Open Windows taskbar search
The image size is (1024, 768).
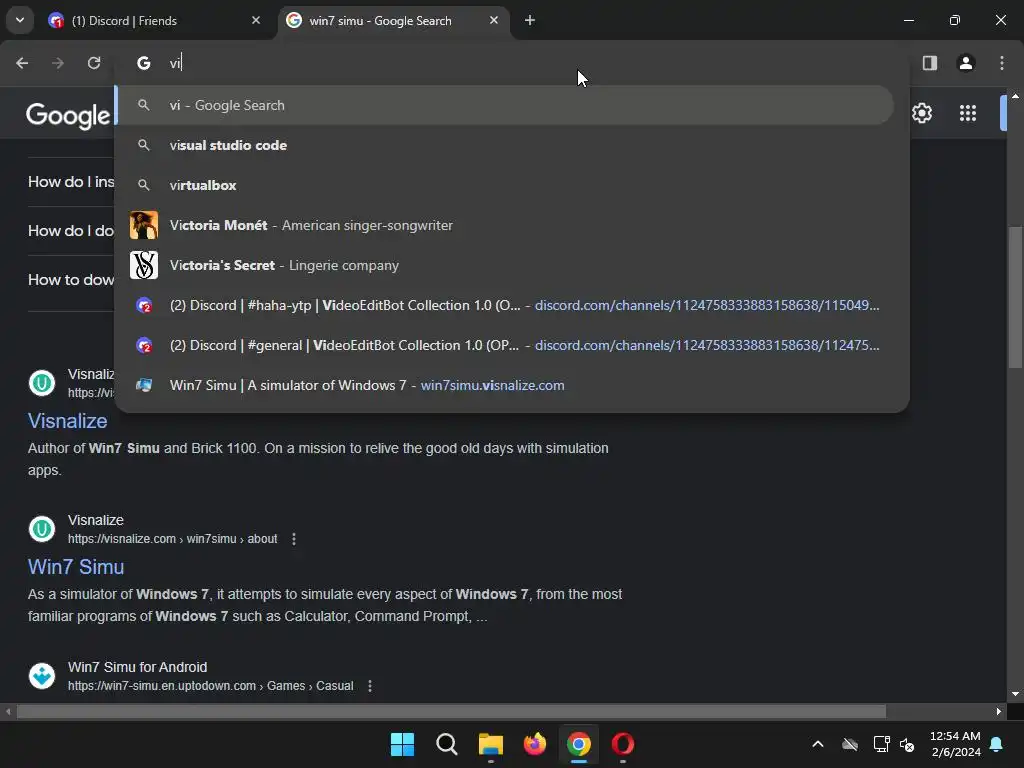[447, 744]
